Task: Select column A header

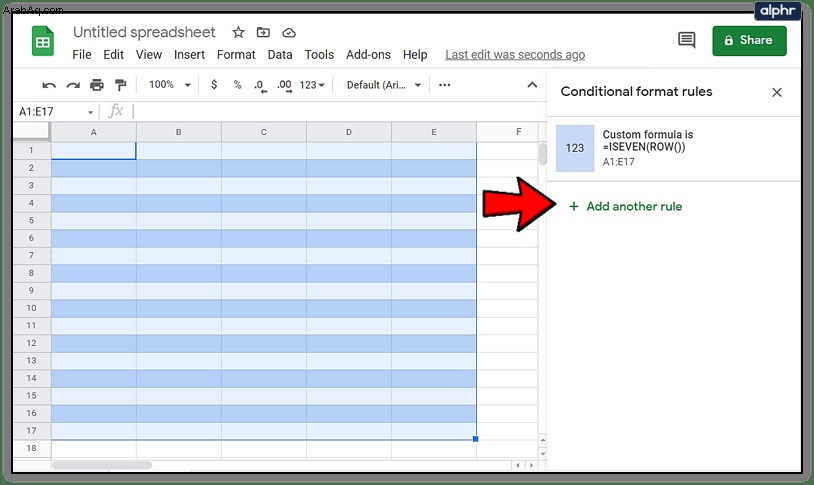Action: pyautogui.click(x=93, y=132)
